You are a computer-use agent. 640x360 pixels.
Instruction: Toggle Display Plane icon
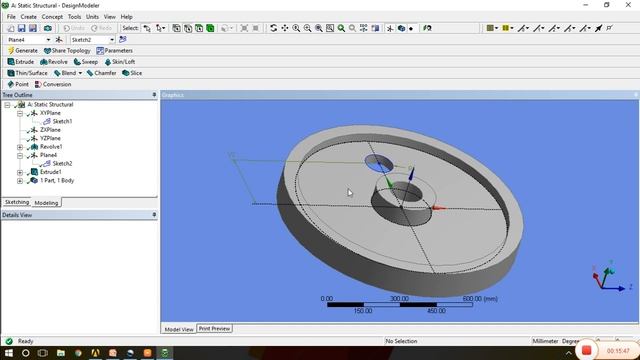390,28
